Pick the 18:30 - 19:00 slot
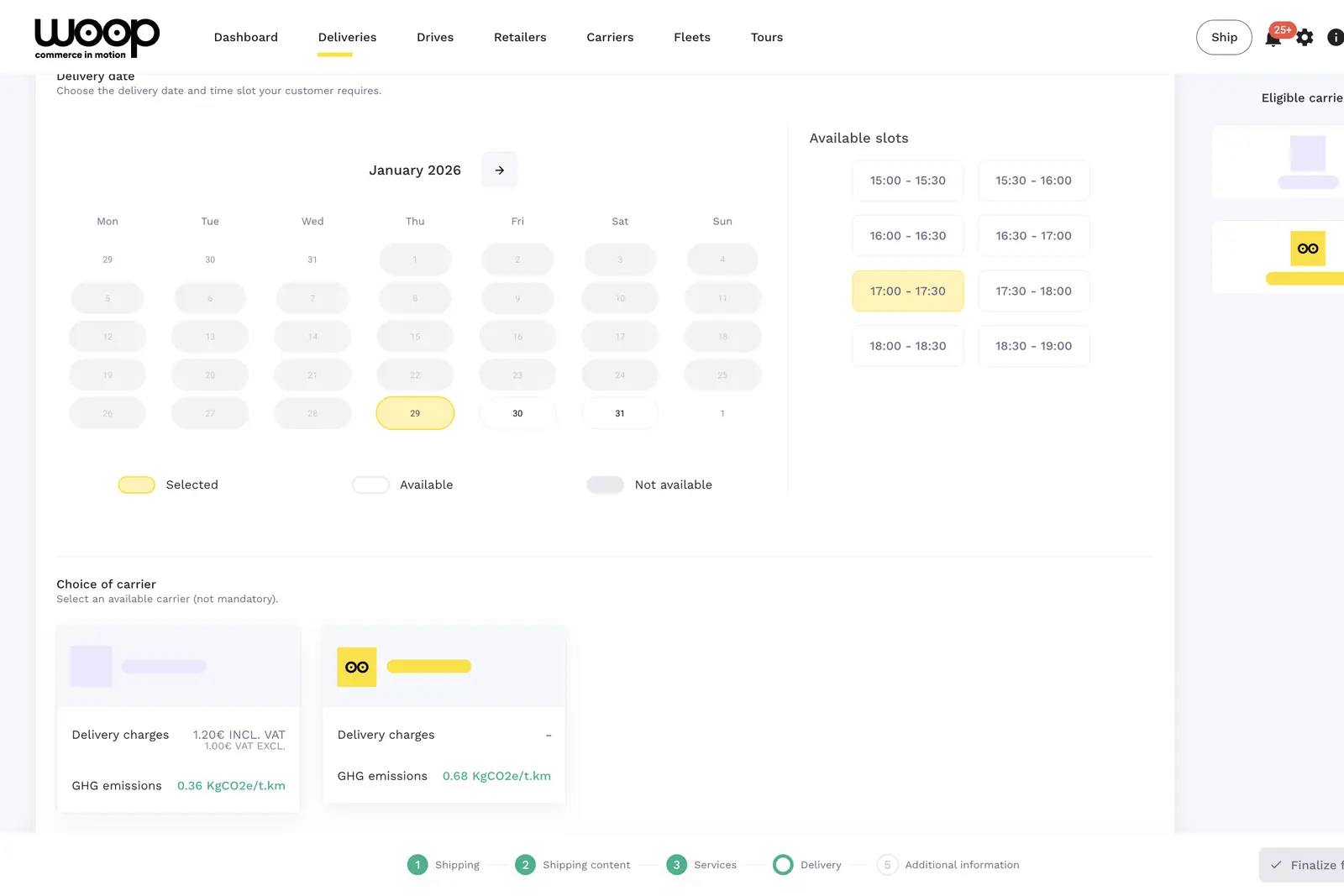This screenshot has height=896, width=1344. (1033, 346)
